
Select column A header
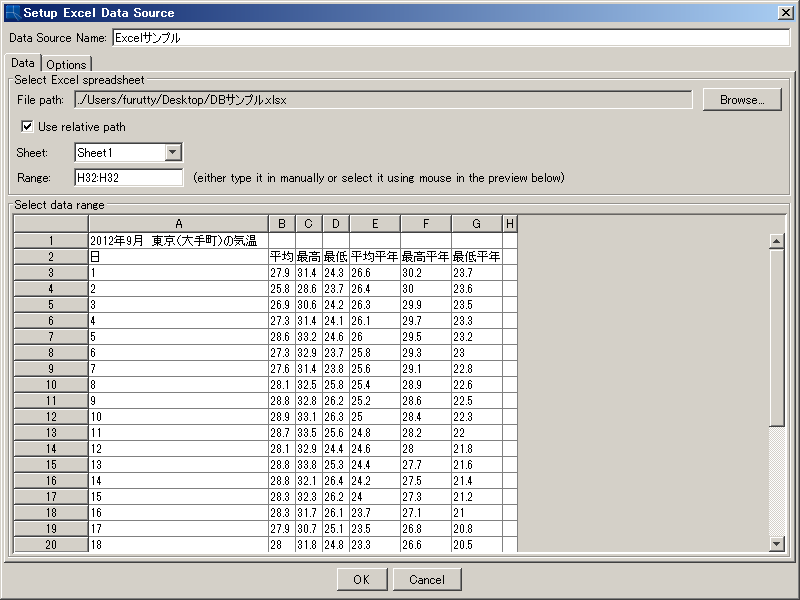(x=179, y=223)
